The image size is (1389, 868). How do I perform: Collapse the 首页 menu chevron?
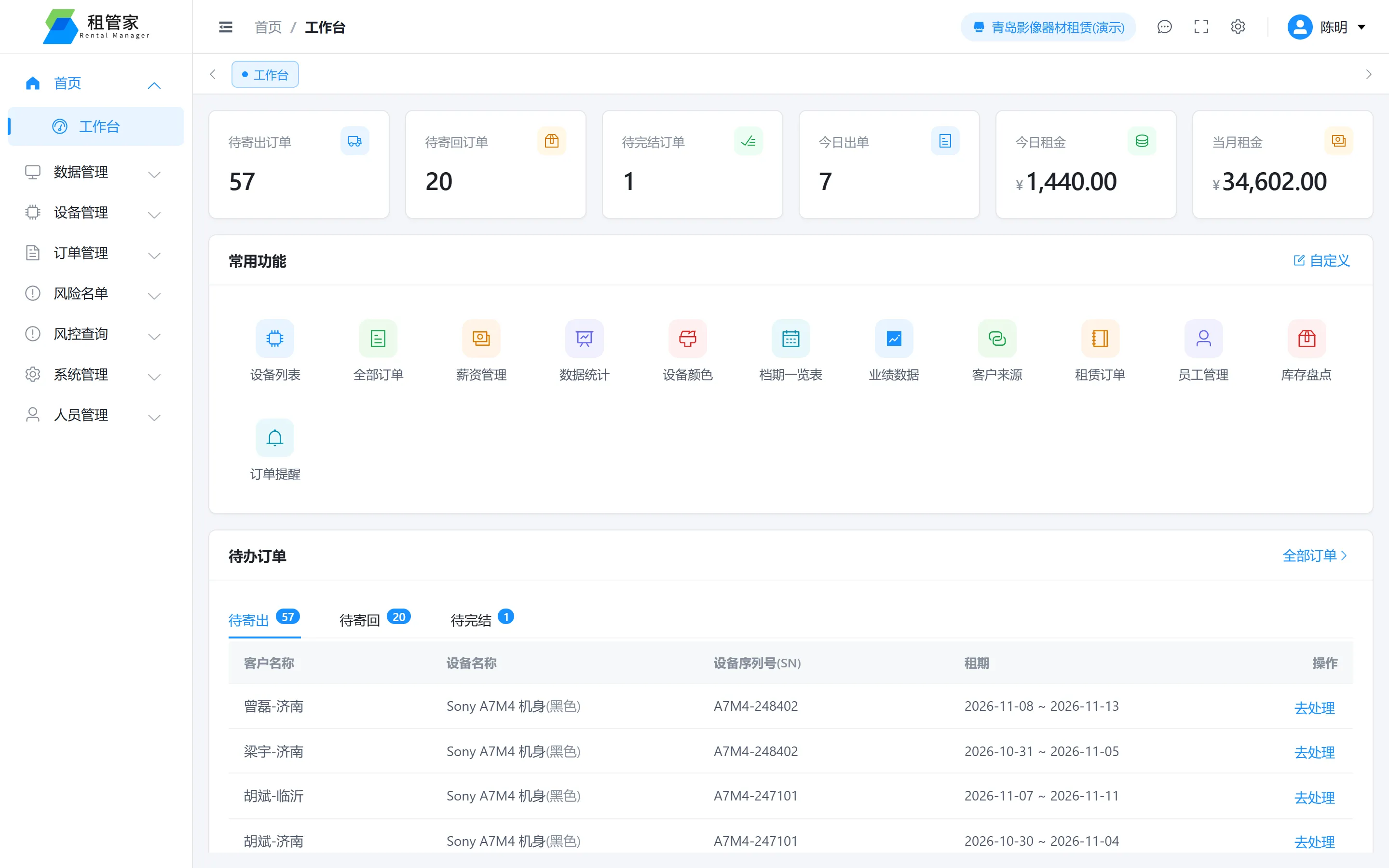click(154, 85)
